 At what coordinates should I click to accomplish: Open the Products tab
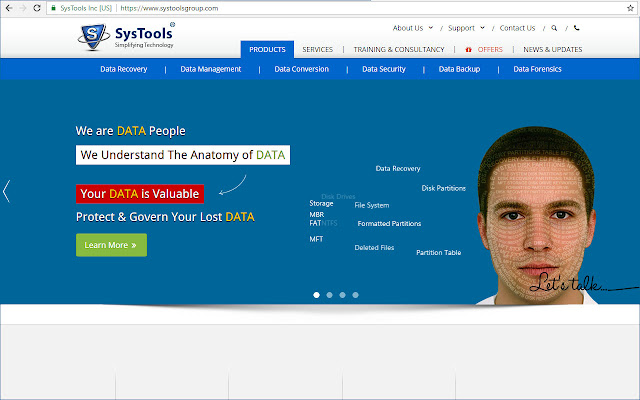(266, 49)
